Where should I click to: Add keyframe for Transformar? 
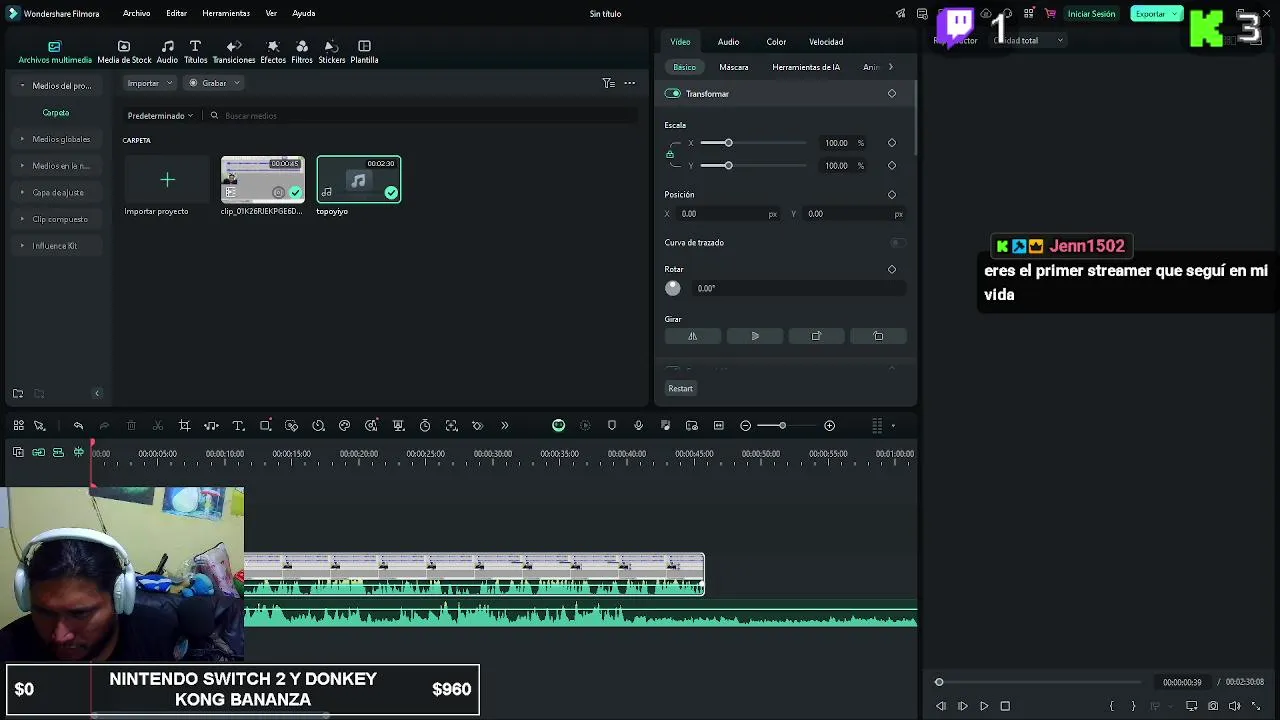point(892,94)
